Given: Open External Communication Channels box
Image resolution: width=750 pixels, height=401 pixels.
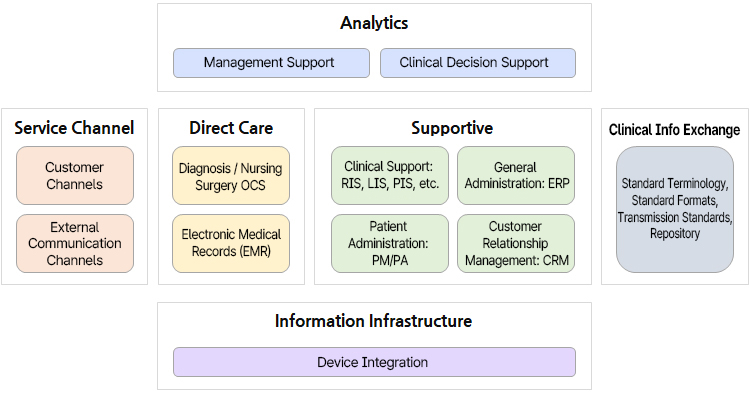Looking at the screenshot, I should [75, 244].
